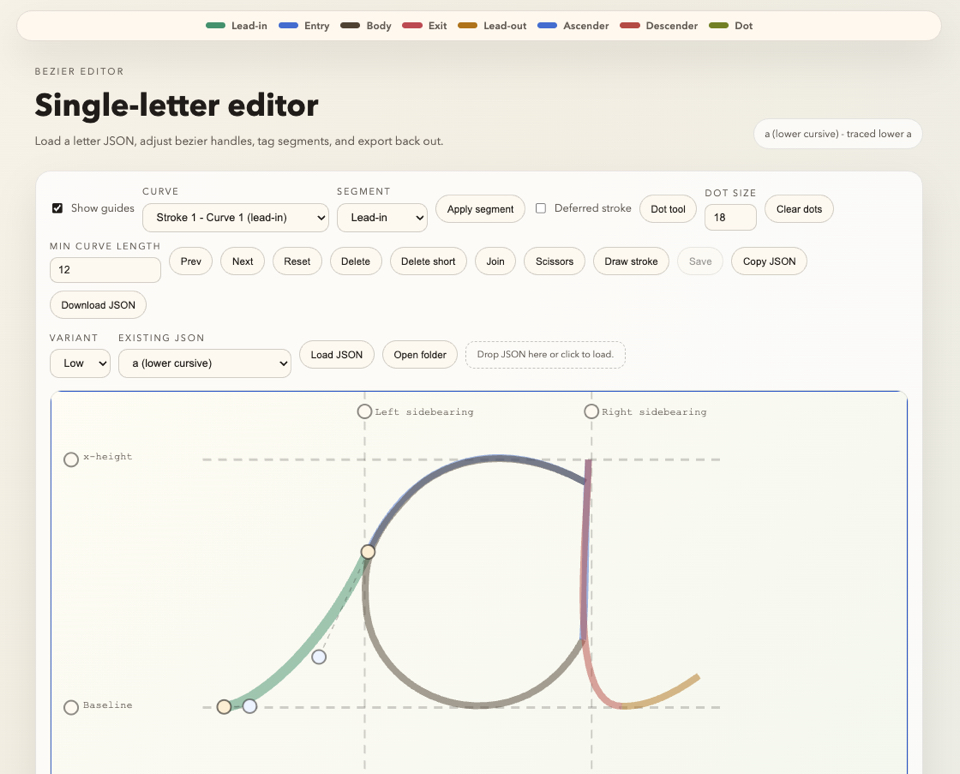Image resolution: width=960 pixels, height=774 pixels.
Task: Select the blue control handle next to the start anchor
Action: click(x=249, y=706)
